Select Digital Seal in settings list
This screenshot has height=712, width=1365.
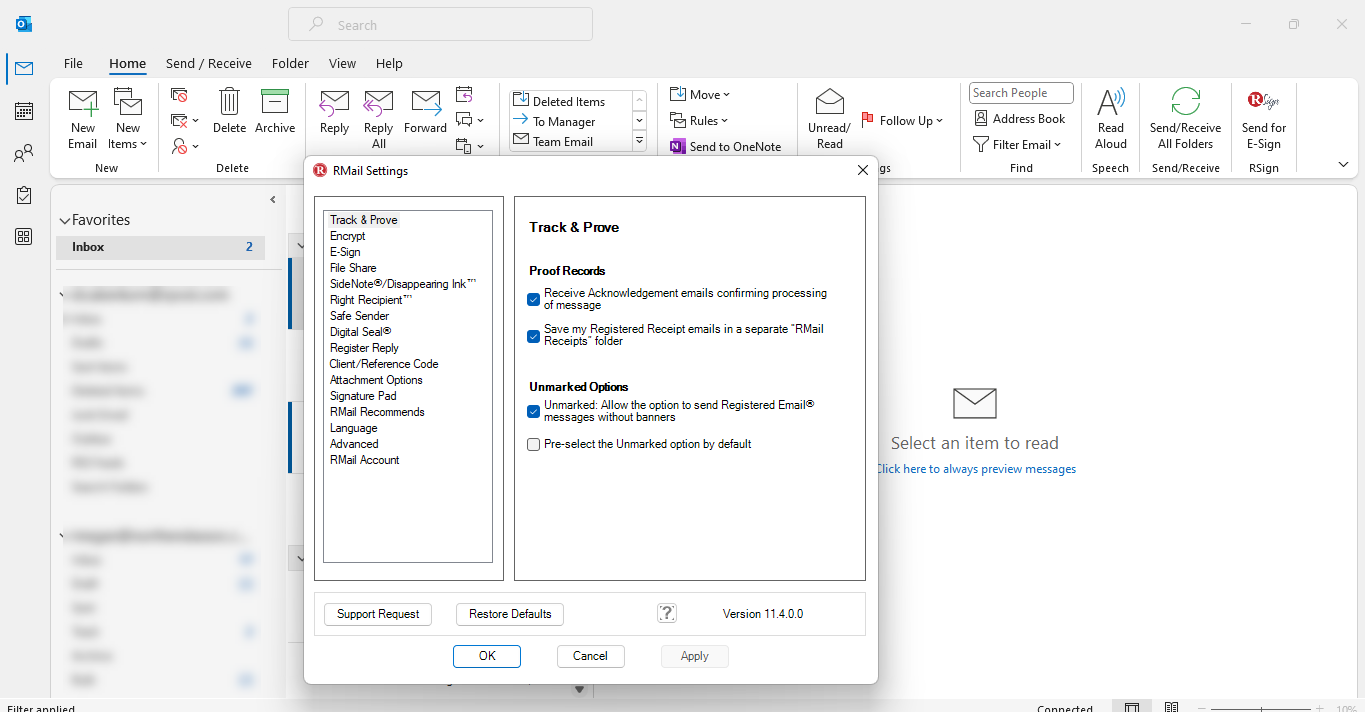click(360, 332)
